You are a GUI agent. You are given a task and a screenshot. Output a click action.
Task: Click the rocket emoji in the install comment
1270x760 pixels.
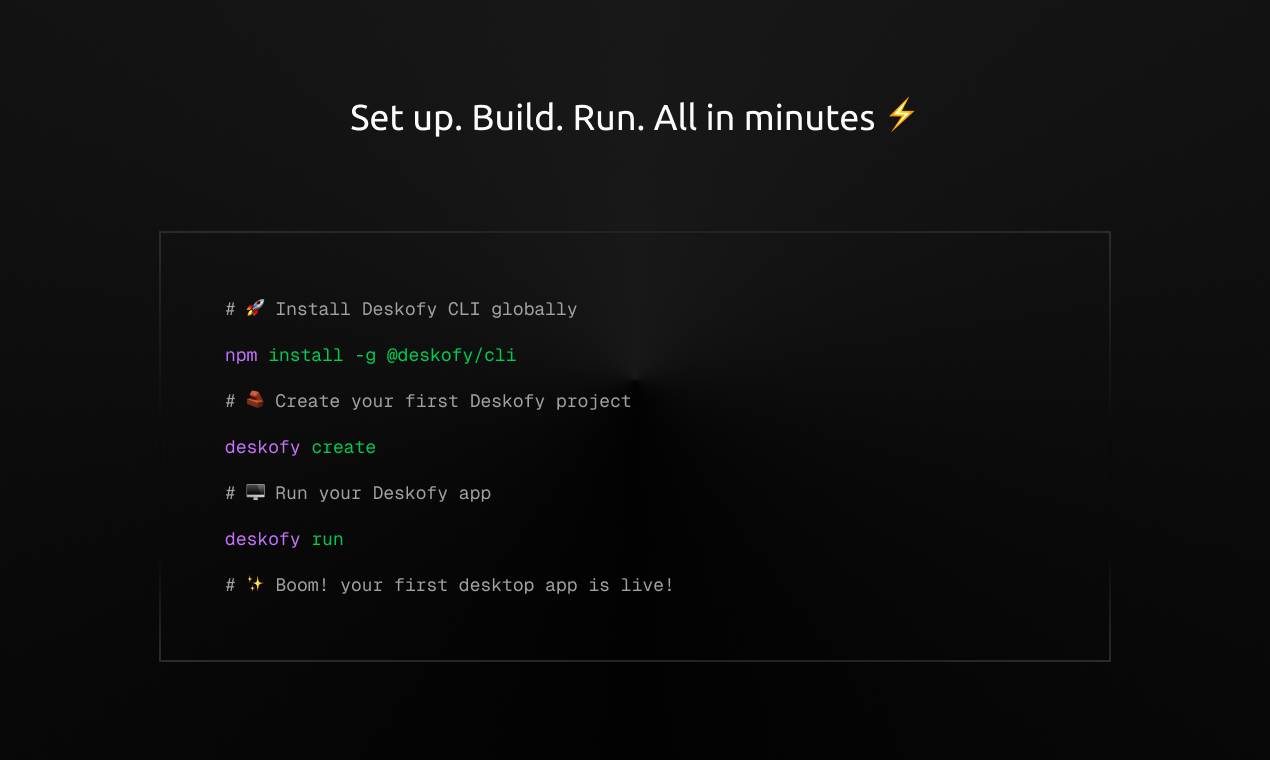(x=254, y=309)
